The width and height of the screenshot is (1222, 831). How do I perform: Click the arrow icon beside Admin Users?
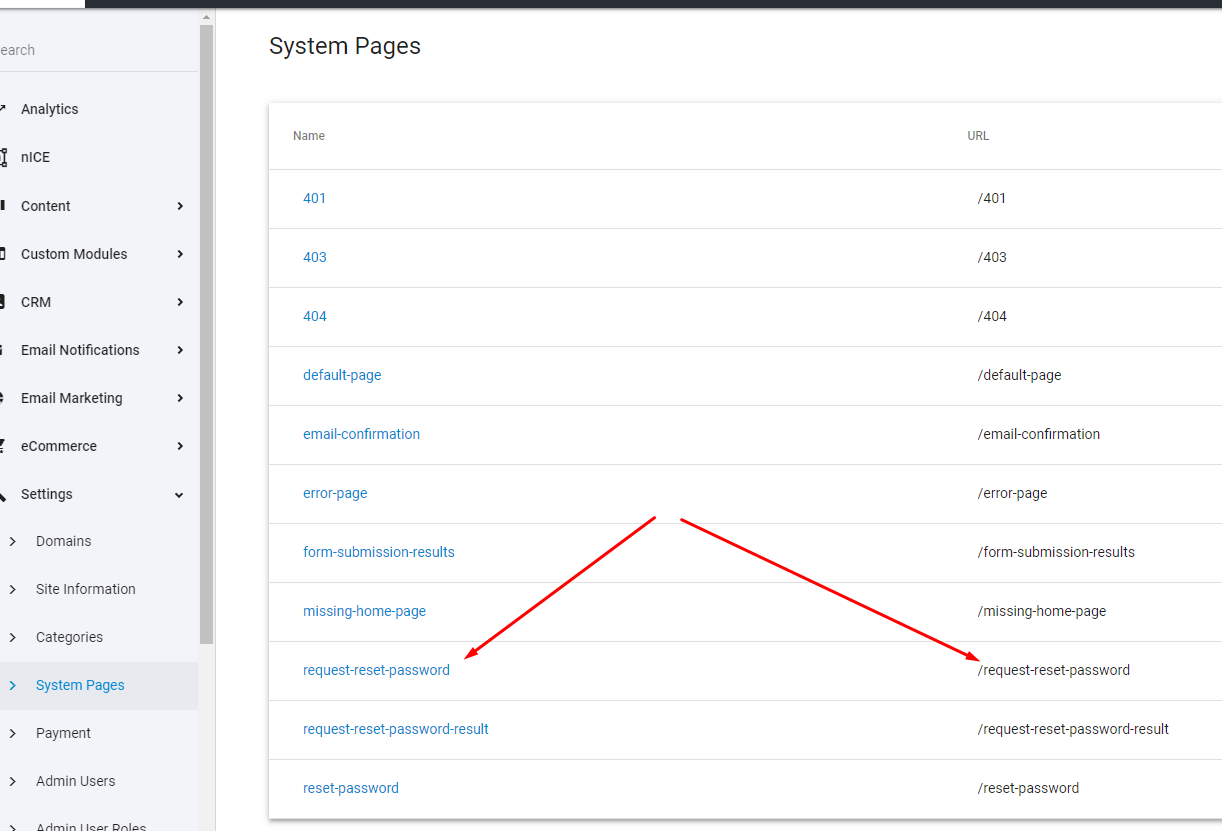coord(13,781)
